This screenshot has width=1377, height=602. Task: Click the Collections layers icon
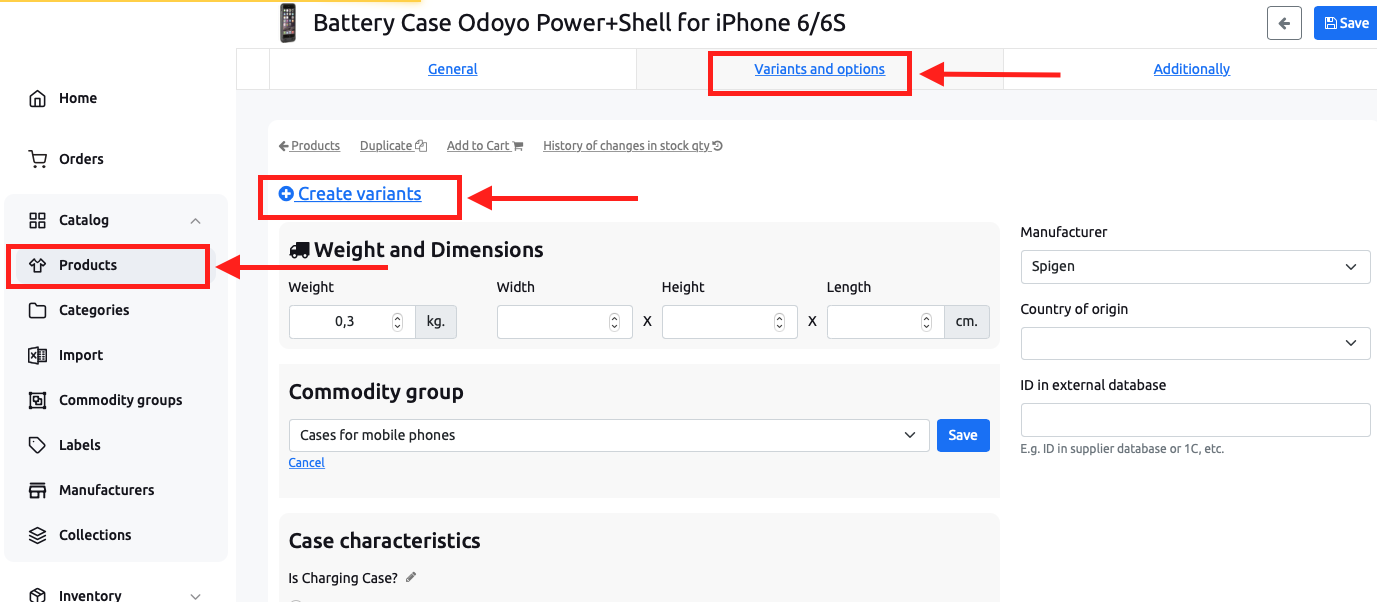coord(37,535)
